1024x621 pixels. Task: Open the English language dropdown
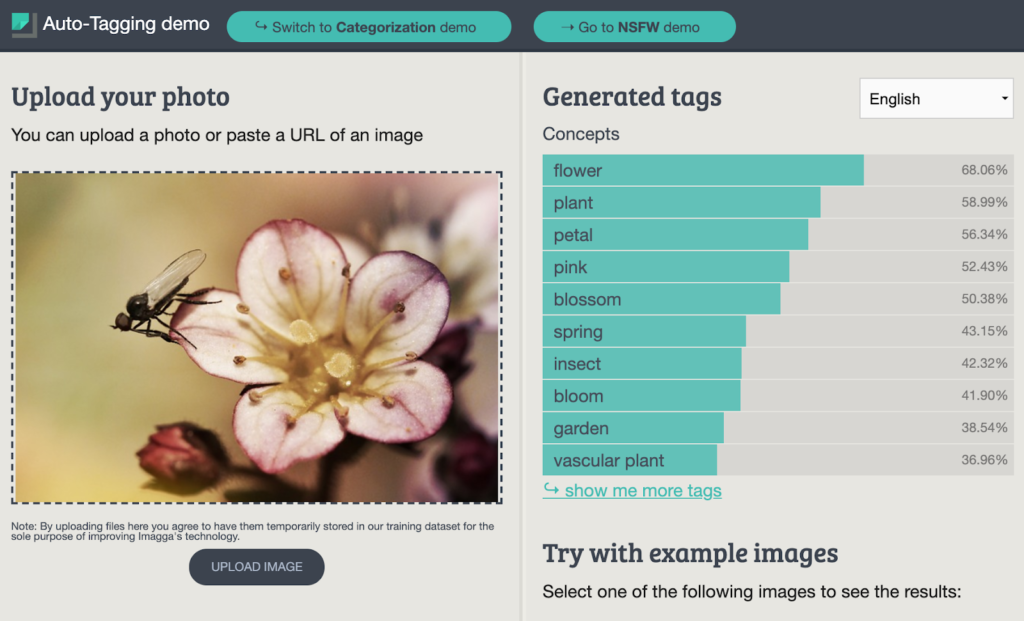(935, 99)
